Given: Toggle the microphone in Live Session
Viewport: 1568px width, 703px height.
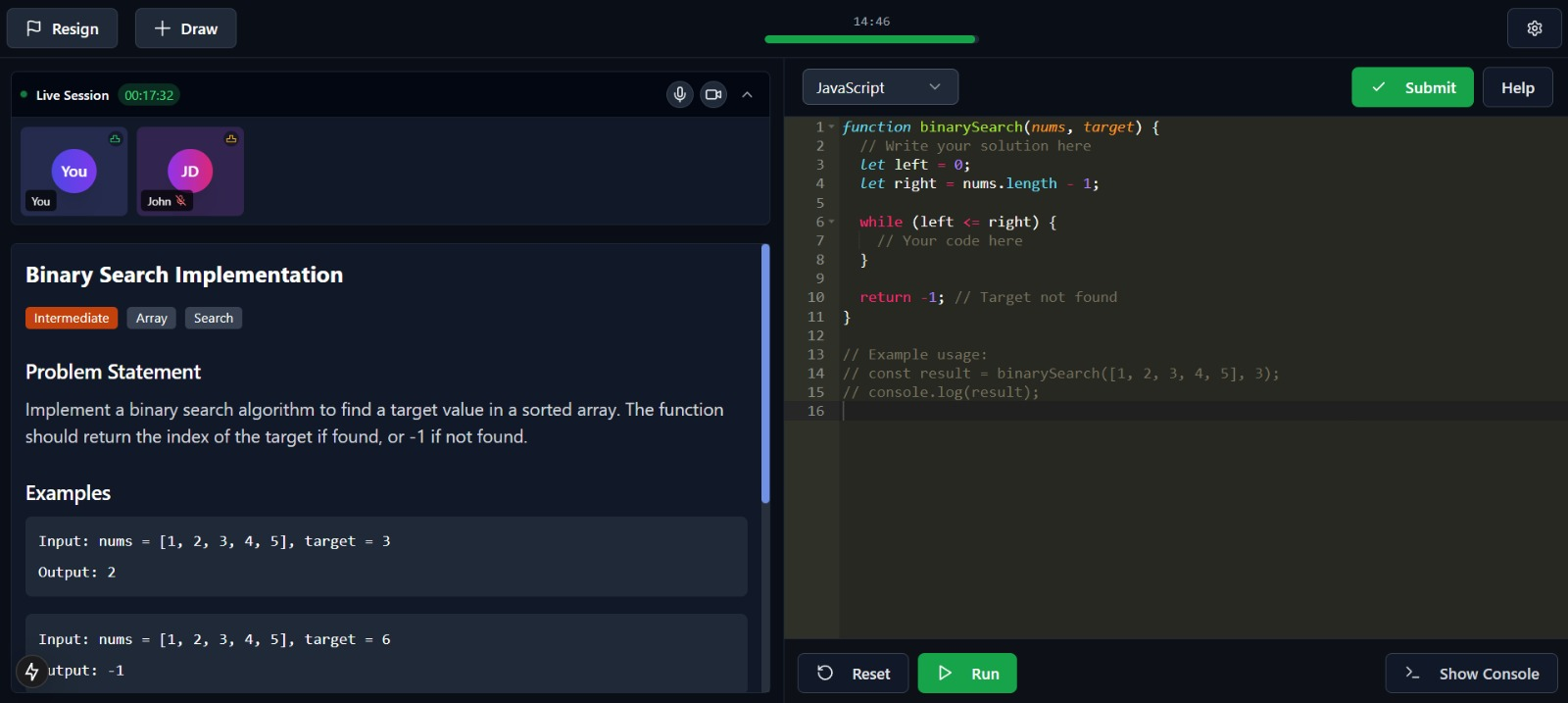Looking at the screenshot, I should [x=680, y=94].
